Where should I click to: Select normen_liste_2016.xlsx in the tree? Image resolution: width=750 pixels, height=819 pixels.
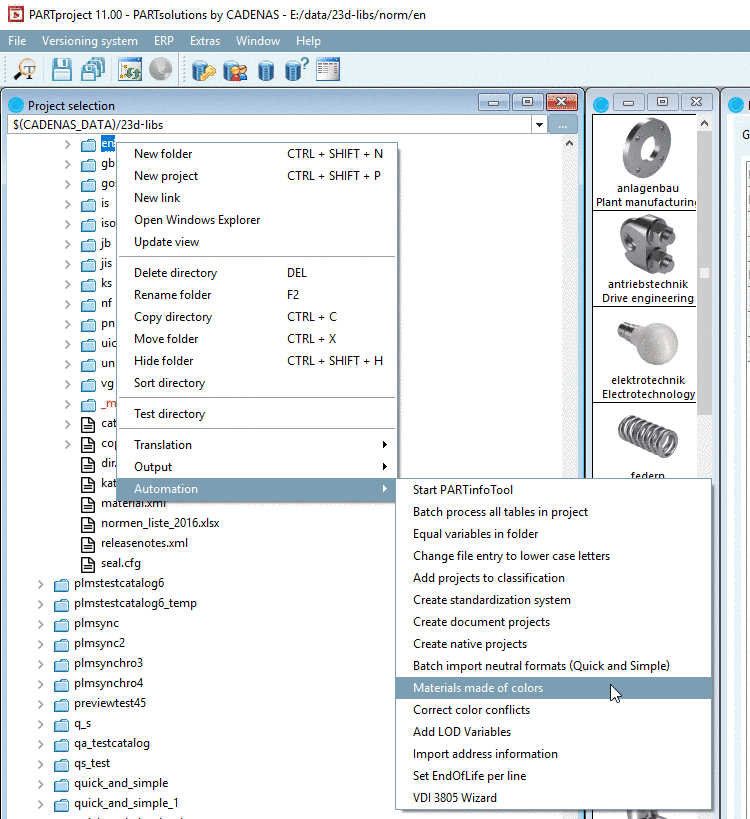(160, 523)
